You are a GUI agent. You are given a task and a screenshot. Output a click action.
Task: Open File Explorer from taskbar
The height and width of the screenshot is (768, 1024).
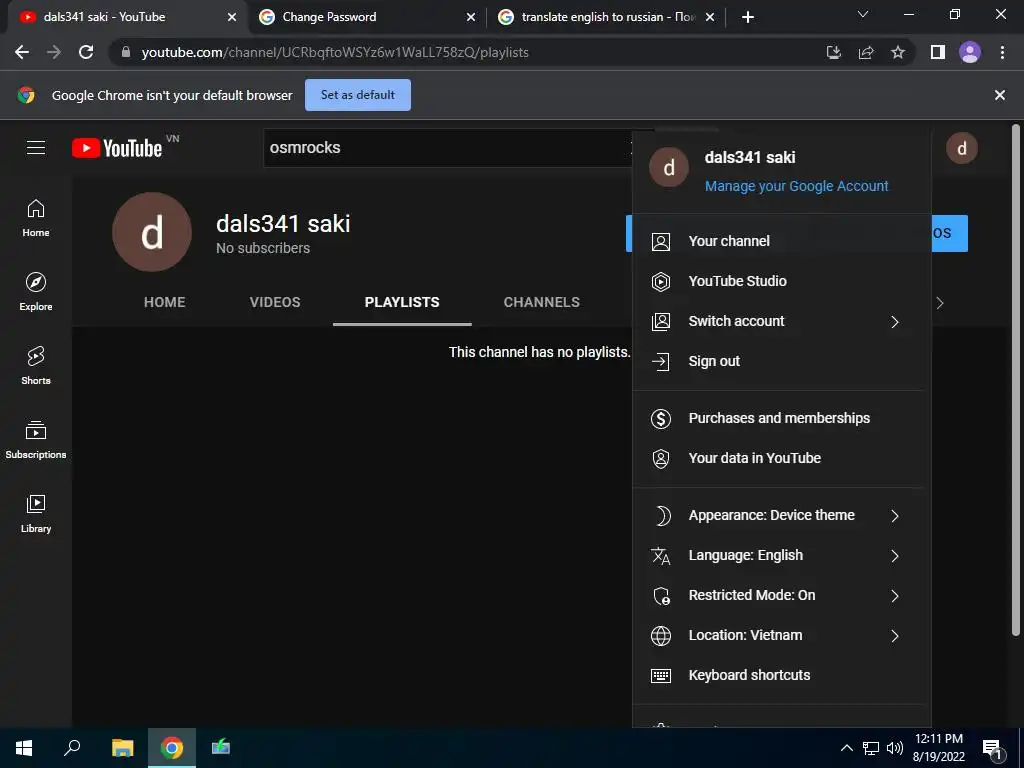[122, 748]
